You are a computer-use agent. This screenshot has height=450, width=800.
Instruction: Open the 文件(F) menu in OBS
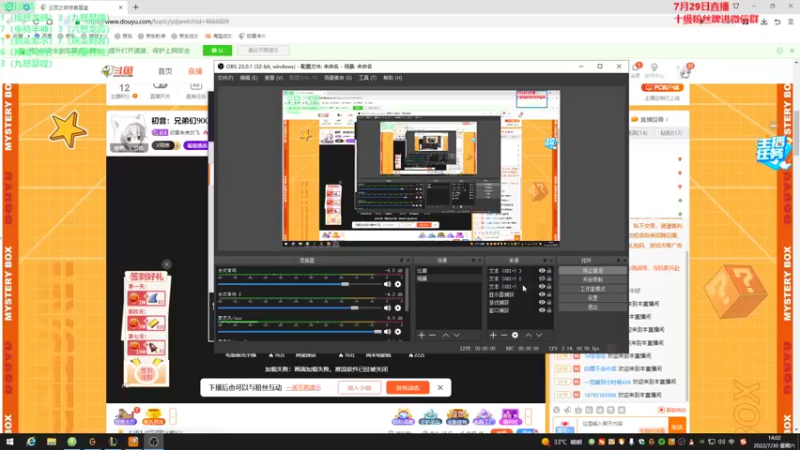225,78
